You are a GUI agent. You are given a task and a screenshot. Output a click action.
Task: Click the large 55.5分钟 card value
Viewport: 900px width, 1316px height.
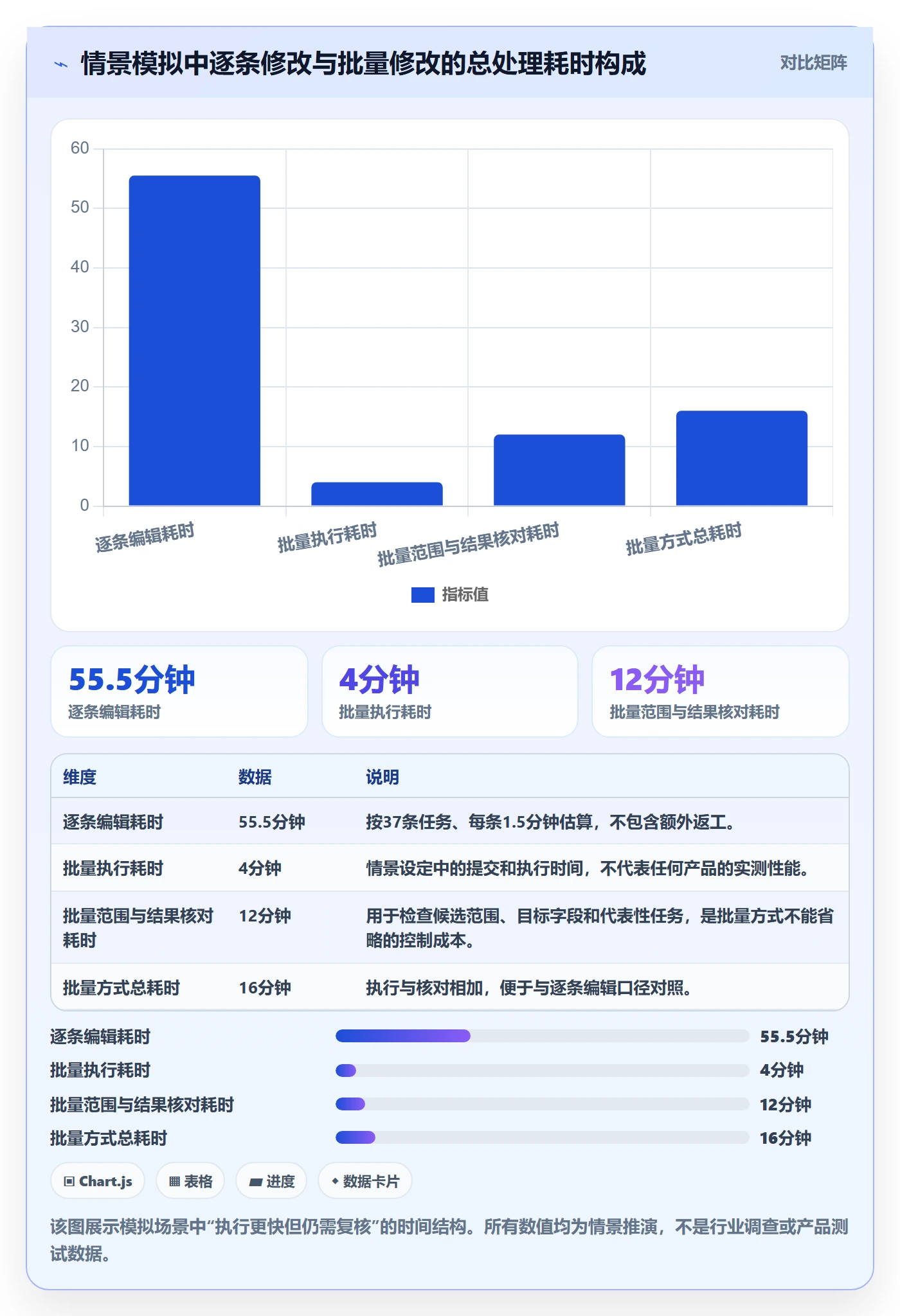coord(131,680)
